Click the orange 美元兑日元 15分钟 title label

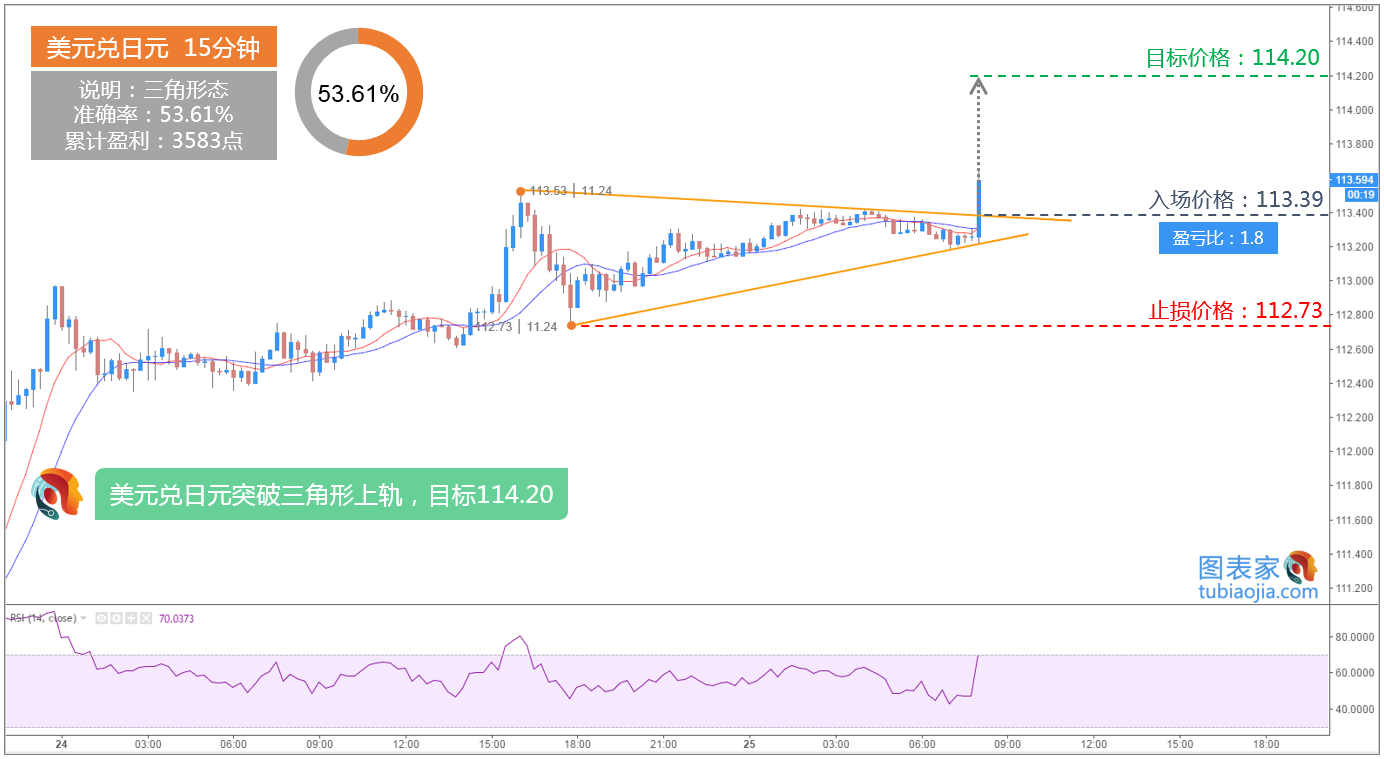154,47
